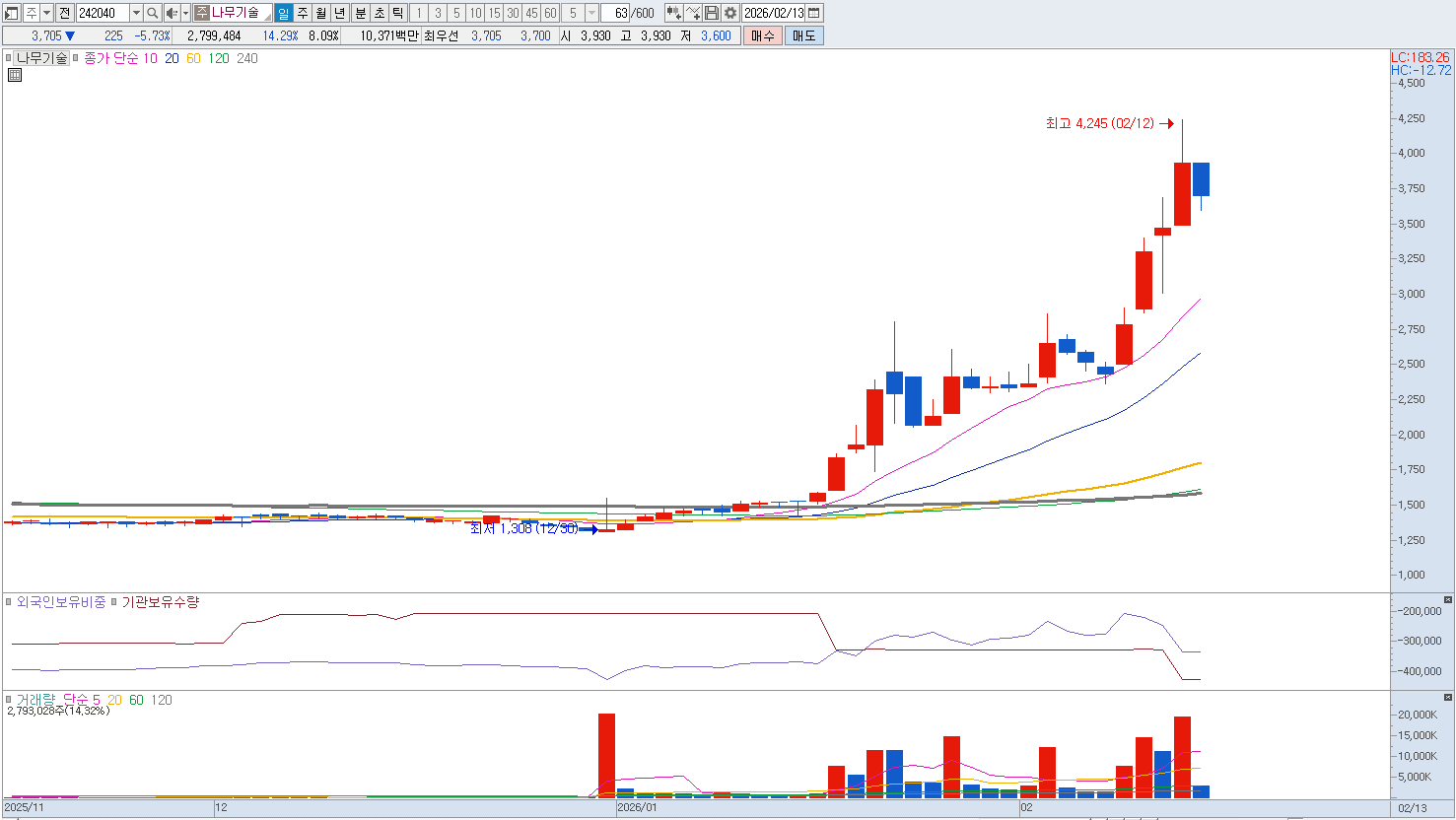Expand the stock code 242040 dropdown
The image size is (1456, 820).
coord(136,13)
